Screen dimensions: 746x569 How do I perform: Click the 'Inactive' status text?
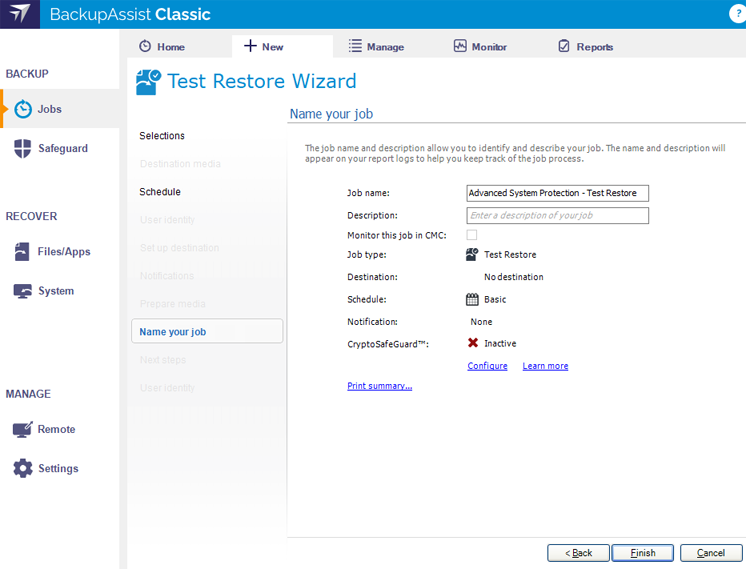tap(500, 343)
